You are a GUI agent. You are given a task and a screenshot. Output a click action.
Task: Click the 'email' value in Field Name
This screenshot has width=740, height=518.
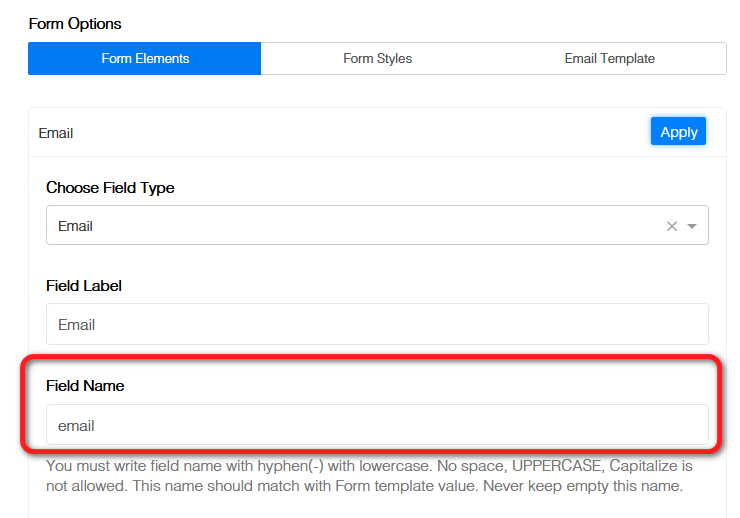coord(76,426)
